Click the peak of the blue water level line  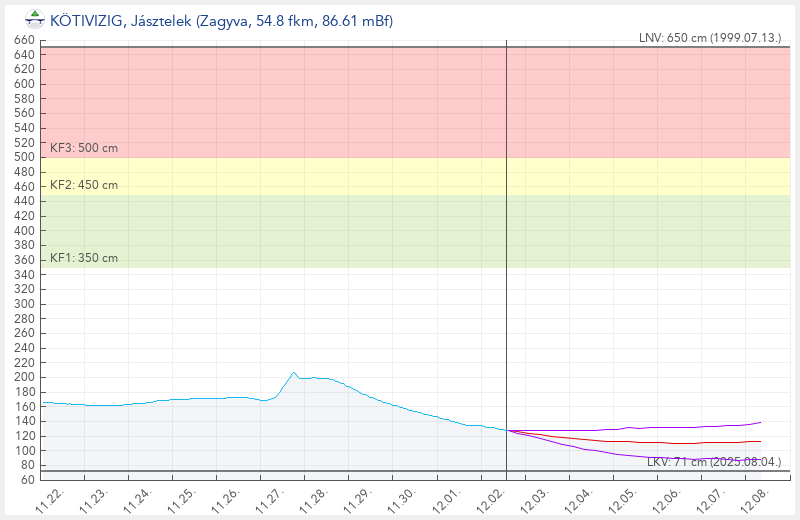(x=294, y=373)
